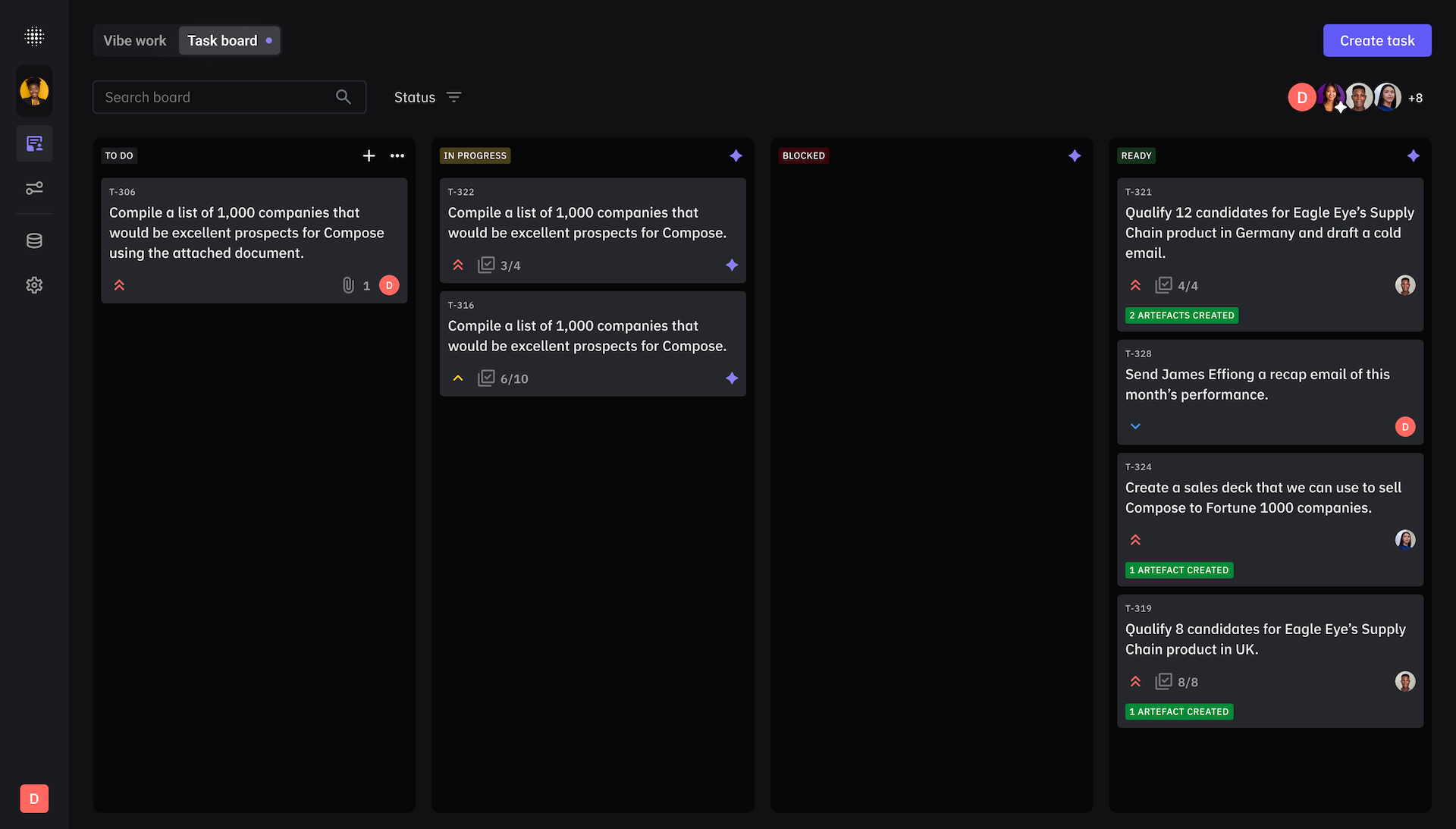Click the TO DO column label
This screenshot has height=829, width=1456.
[119, 155]
